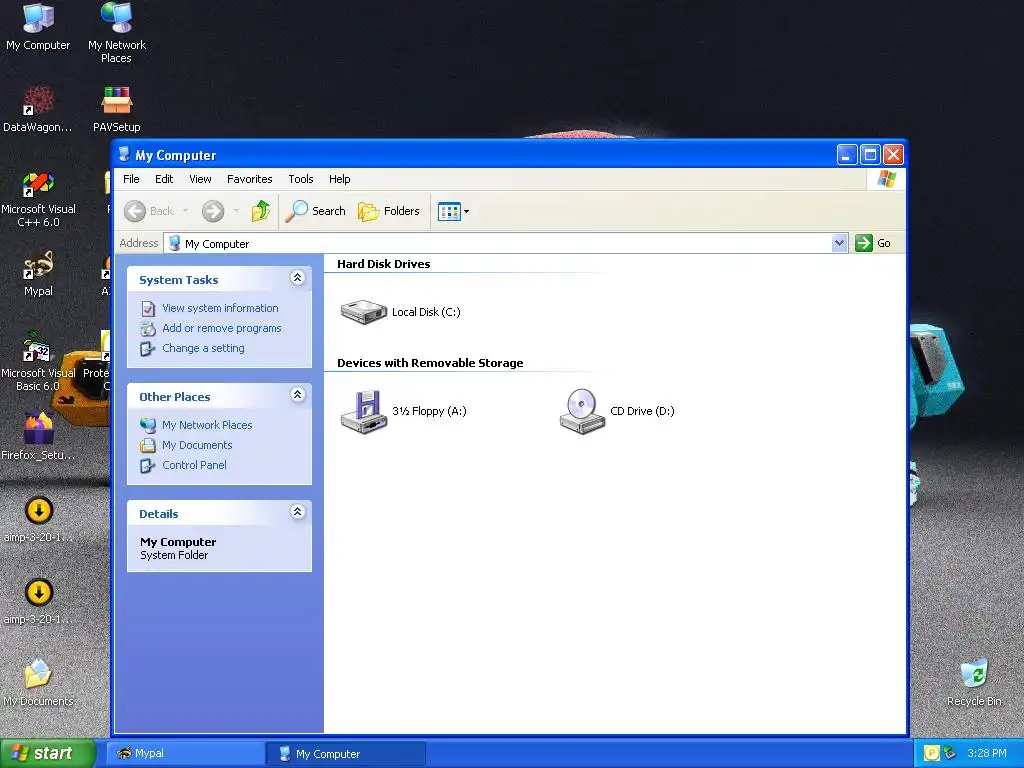Switch to Mypal taskbar button
This screenshot has height=768, width=1024.
(x=185, y=754)
